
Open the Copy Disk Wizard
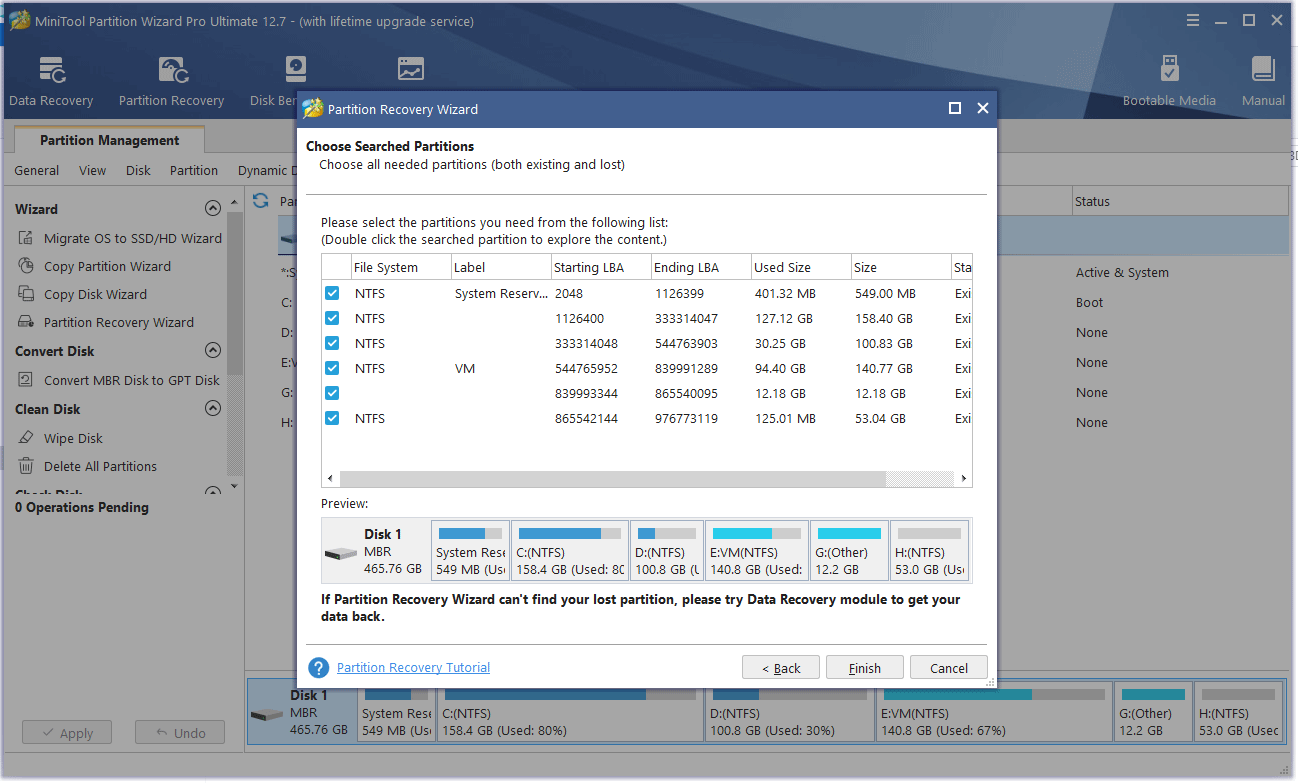[x=97, y=293]
